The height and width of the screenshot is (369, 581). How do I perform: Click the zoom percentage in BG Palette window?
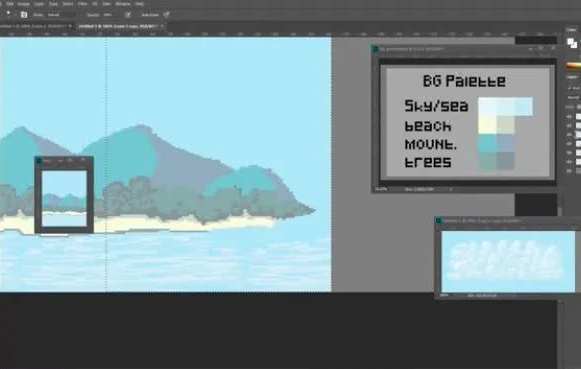tap(381, 189)
